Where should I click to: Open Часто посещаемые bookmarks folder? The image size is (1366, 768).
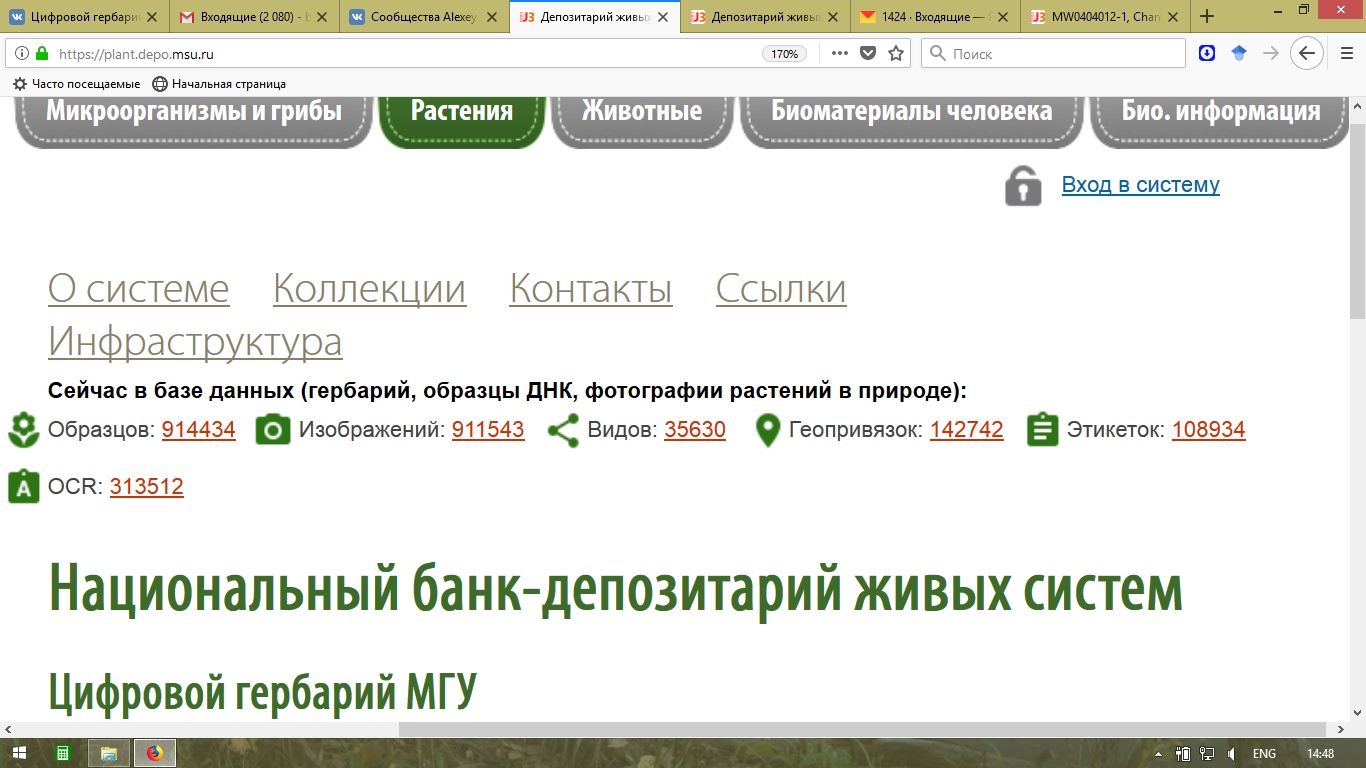point(77,84)
